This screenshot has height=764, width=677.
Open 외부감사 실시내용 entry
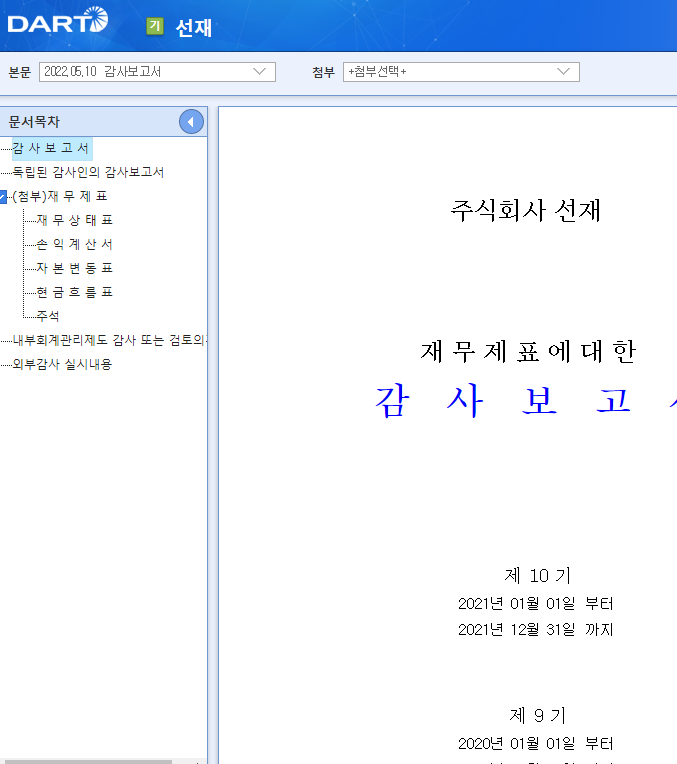tap(62, 364)
